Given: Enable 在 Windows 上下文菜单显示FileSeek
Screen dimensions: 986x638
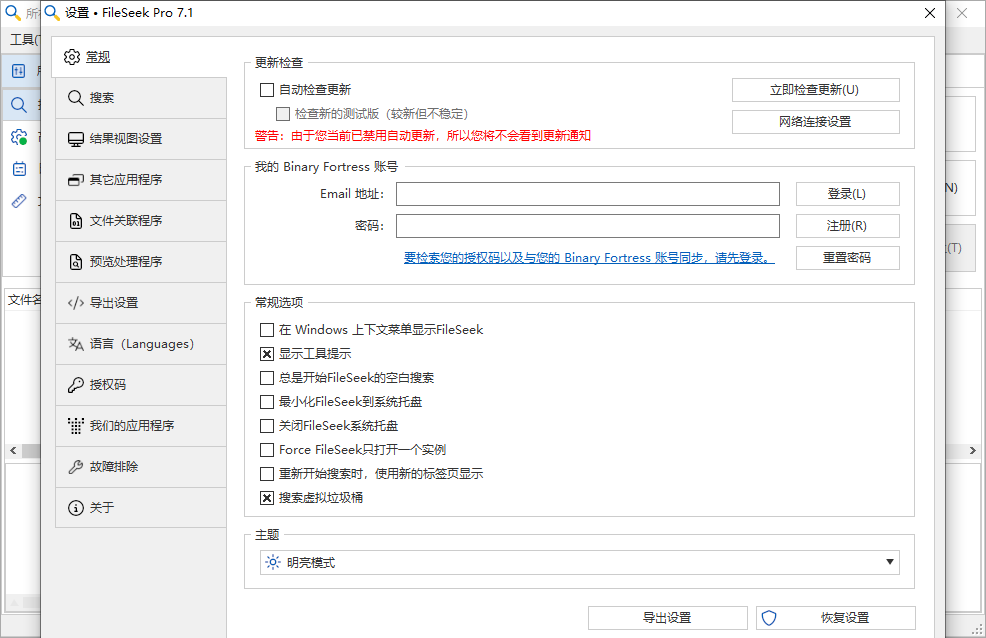Looking at the screenshot, I should 267,330.
